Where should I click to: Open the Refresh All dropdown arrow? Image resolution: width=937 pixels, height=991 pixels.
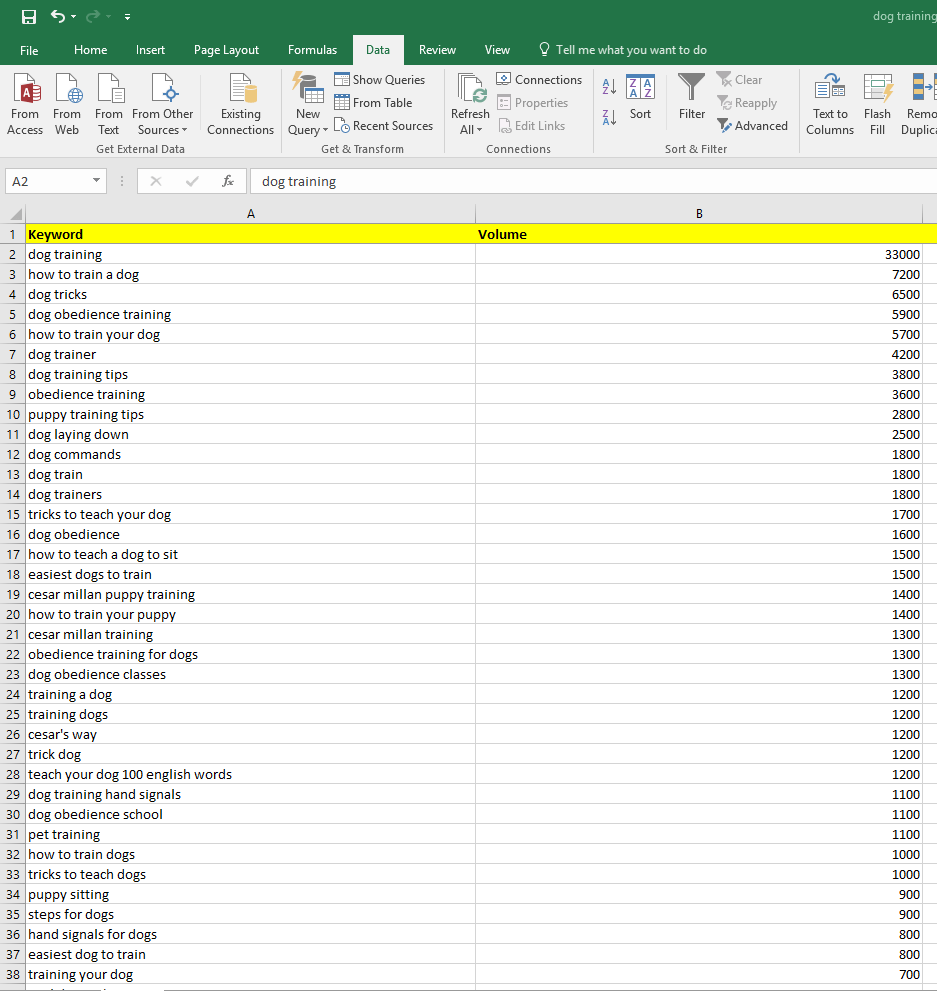479,130
